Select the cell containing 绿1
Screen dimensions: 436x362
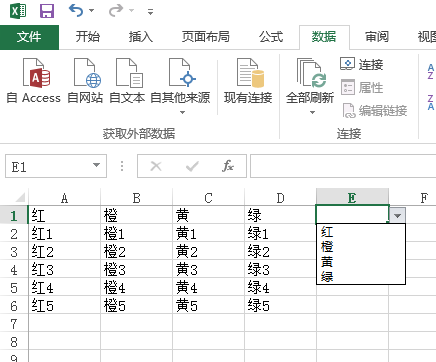coord(280,234)
